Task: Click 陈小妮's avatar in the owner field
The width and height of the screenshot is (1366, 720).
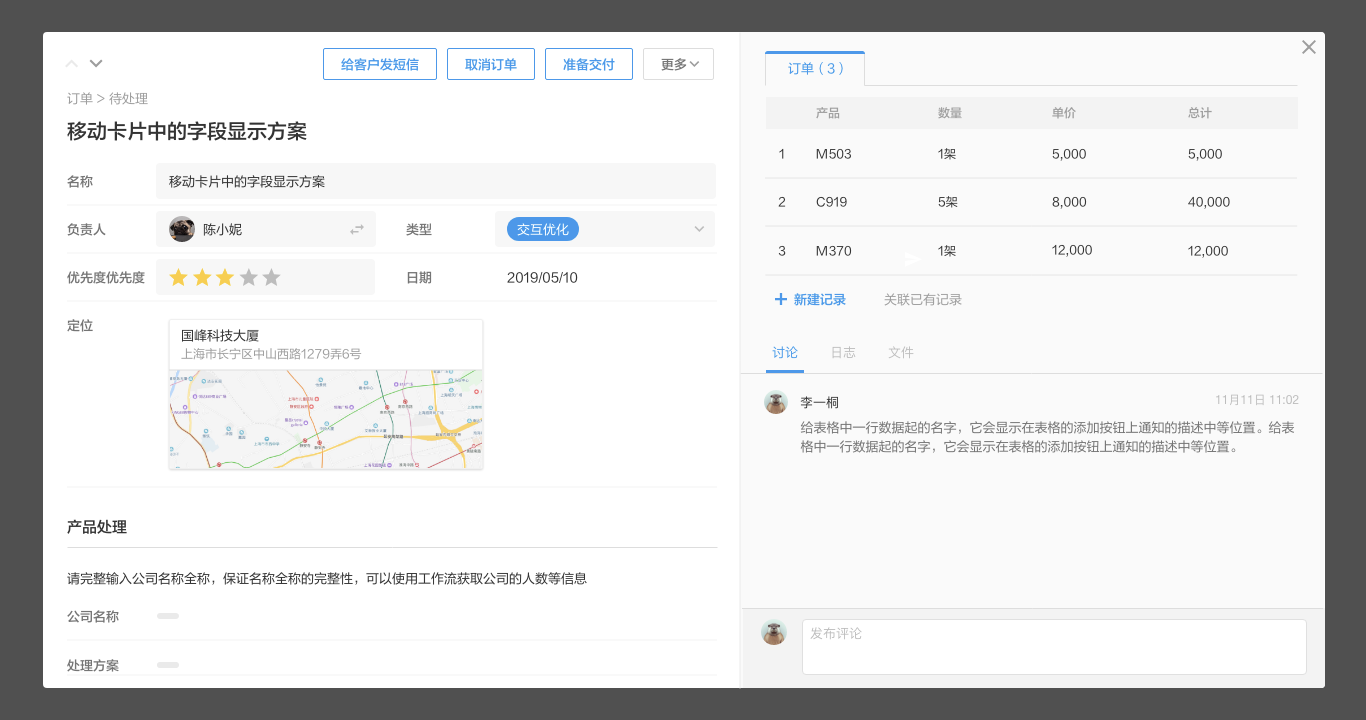Action: coord(182,229)
